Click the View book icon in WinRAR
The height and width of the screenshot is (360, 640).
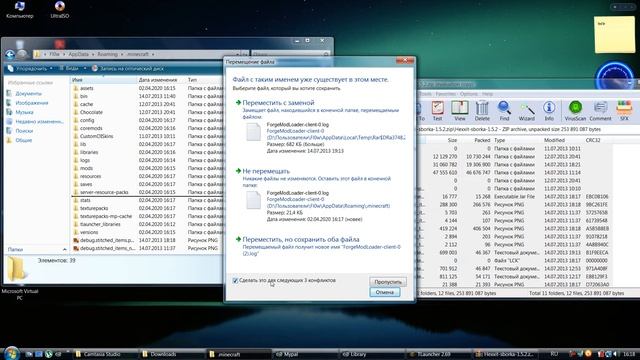(x=460, y=111)
